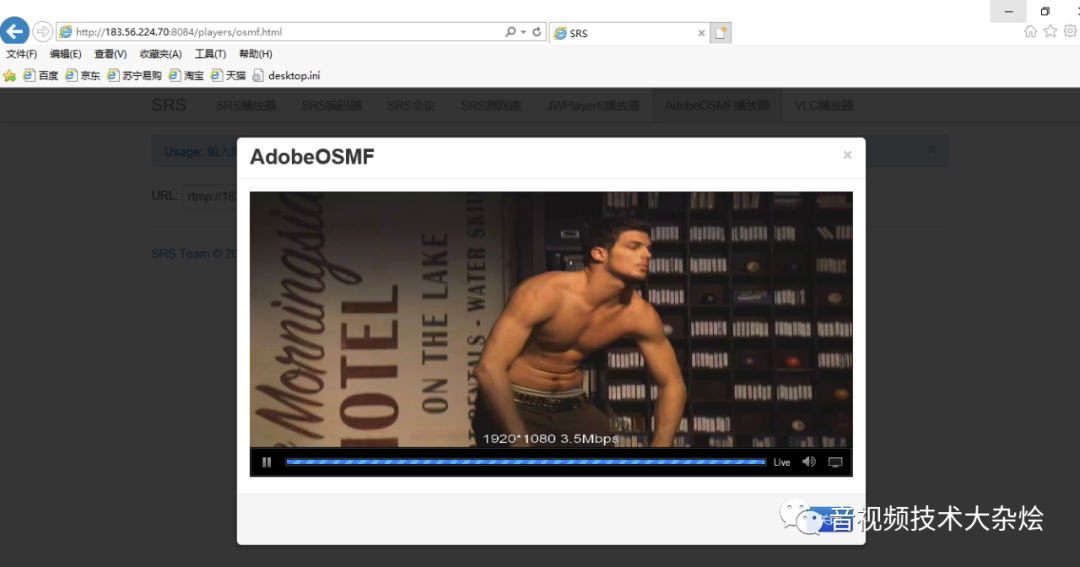This screenshot has width=1080, height=567.
Task: Mute the player volume speaker icon
Action: click(x=809, y=462)
